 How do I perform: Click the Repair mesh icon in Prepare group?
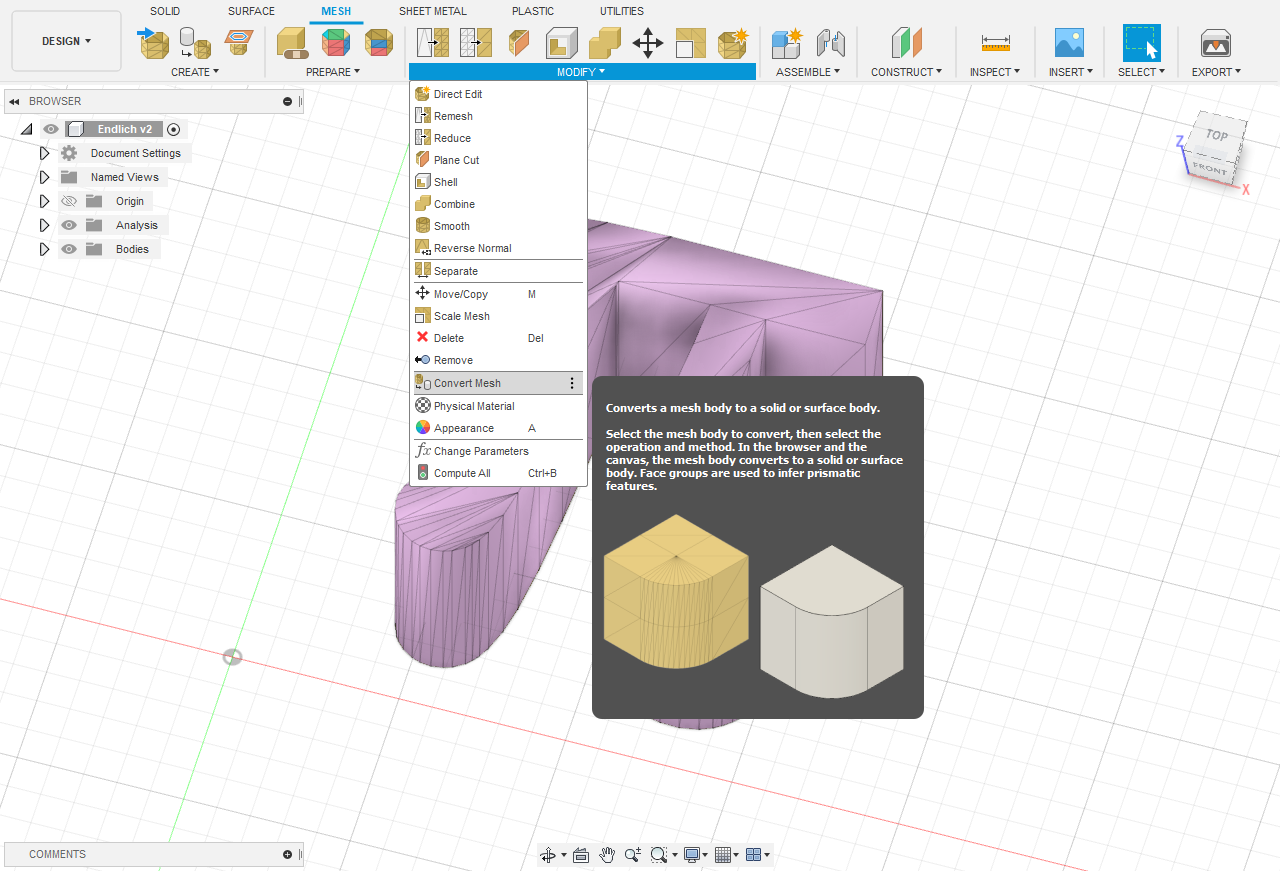tap(292, 43)
